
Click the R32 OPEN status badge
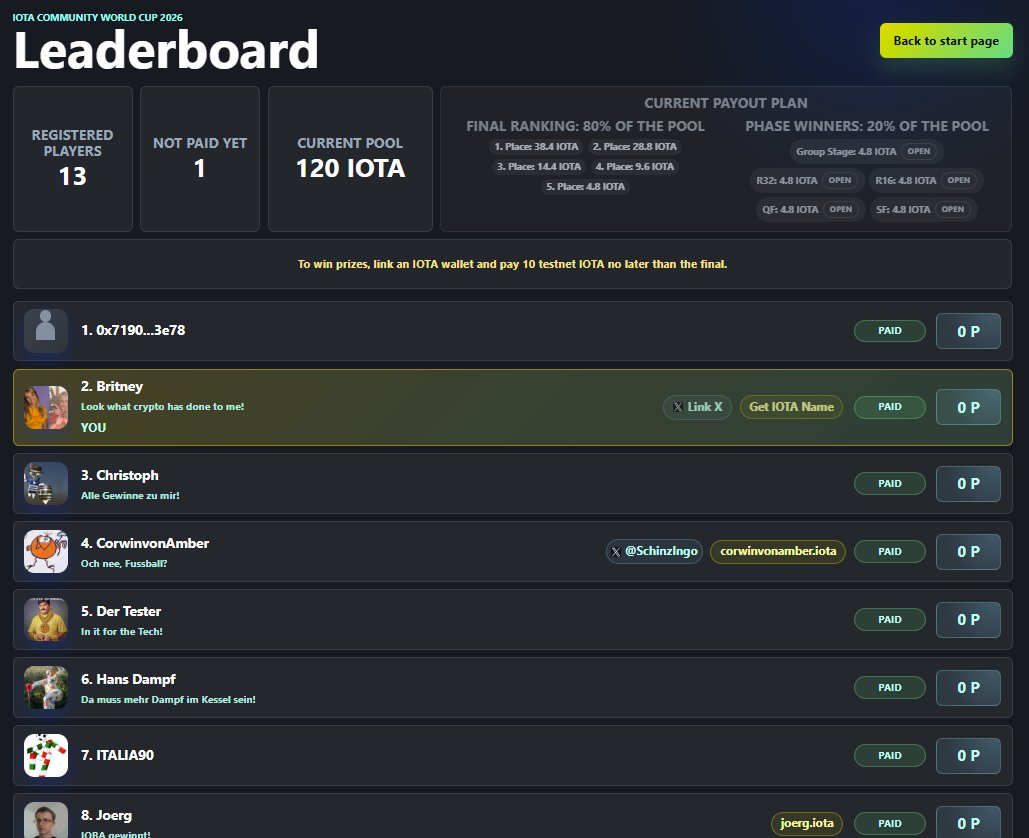tap(839, 180)
